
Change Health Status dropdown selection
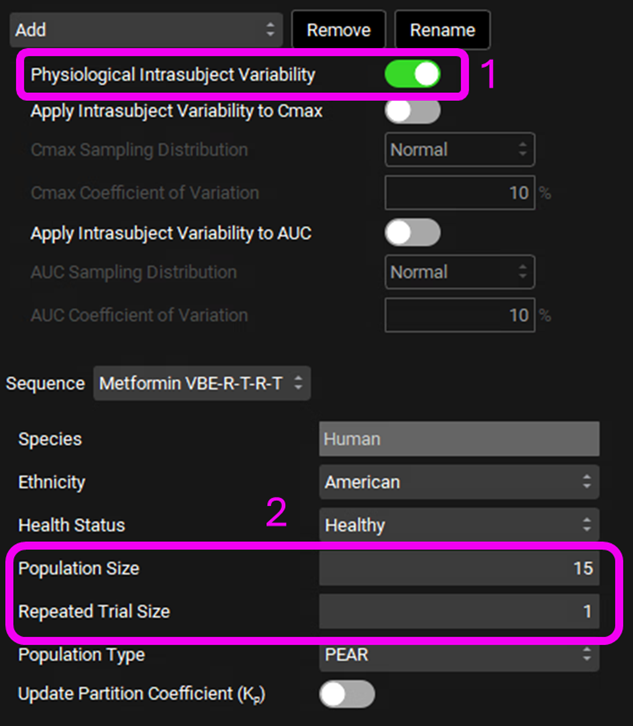click(459, 525)
